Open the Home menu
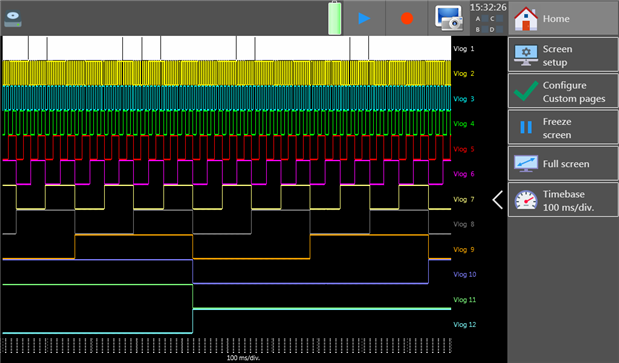The image size is (619, 363). (x=563, y=18)
